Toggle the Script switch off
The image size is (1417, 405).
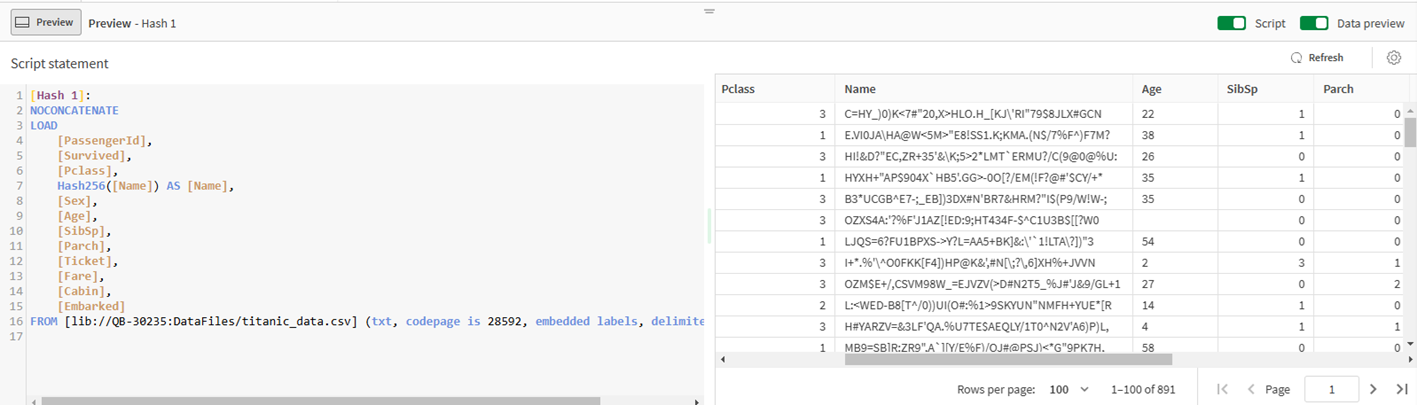(x=1230, y=23)
